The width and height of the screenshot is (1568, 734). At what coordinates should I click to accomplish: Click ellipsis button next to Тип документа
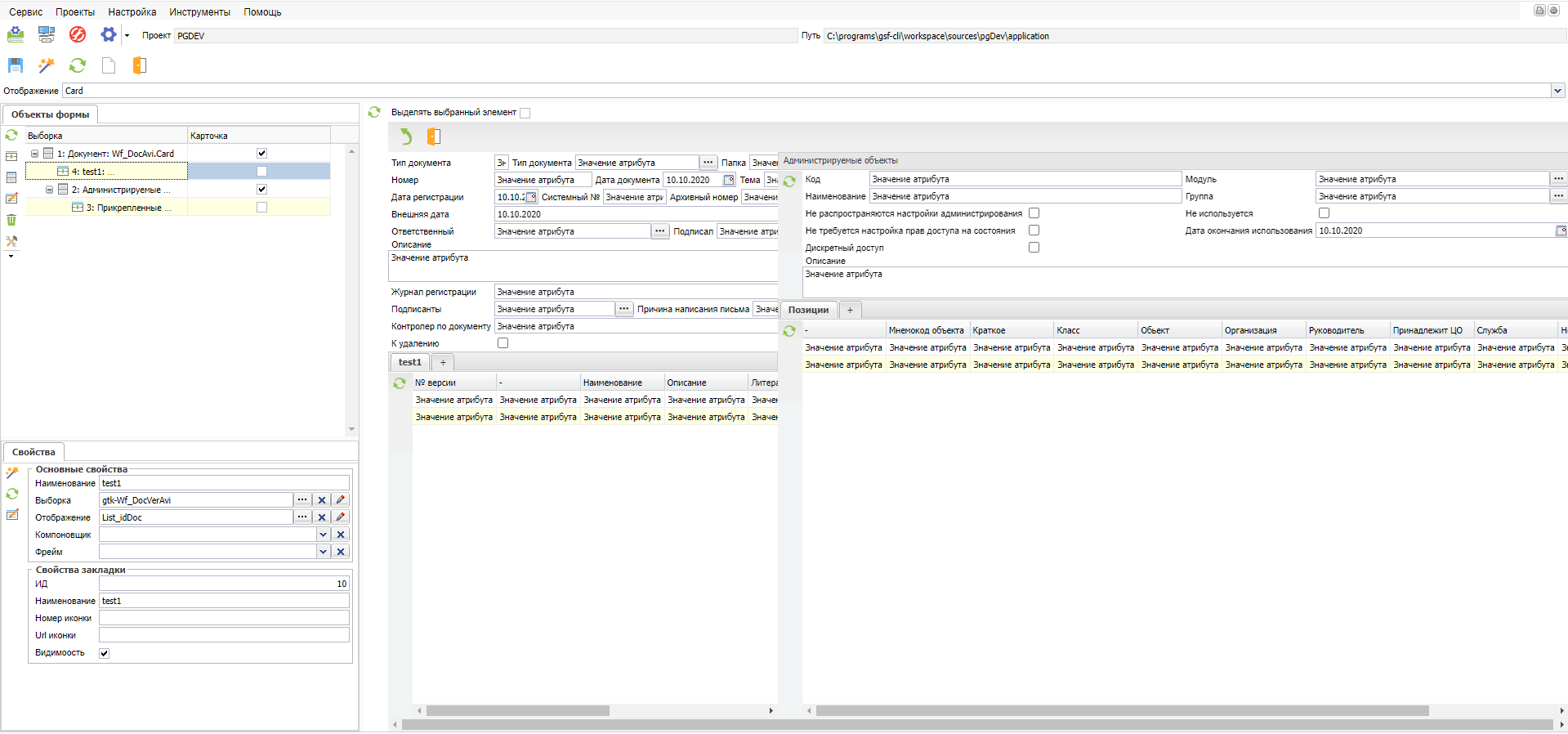coord(708,163)
